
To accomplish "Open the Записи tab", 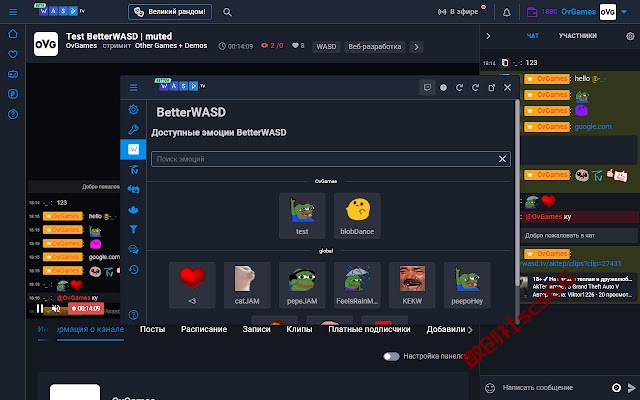I will tap(256, 329).
